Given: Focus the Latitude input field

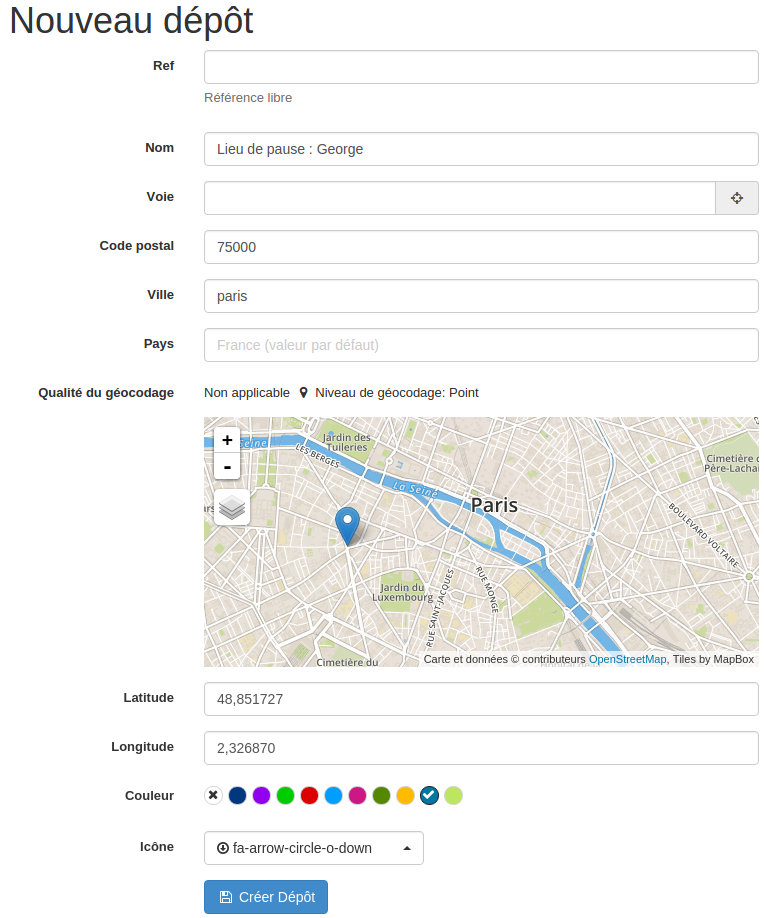Looking at the screenshot, I should (481, 699).
